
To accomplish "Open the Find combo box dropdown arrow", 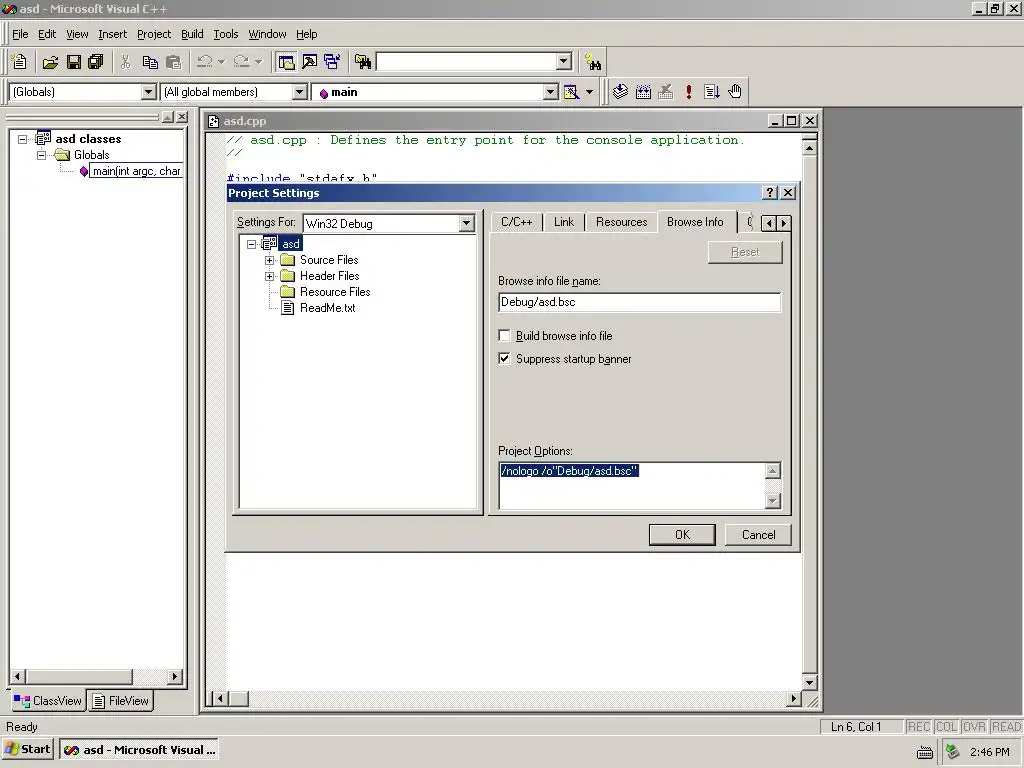I will [564, 61].
